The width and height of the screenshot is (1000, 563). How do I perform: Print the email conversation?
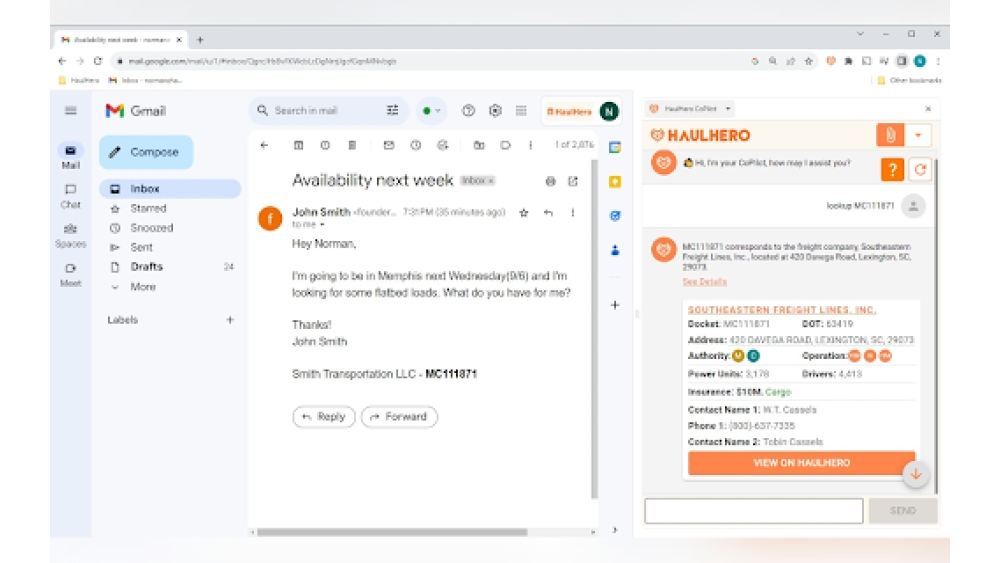pos(550,181)
